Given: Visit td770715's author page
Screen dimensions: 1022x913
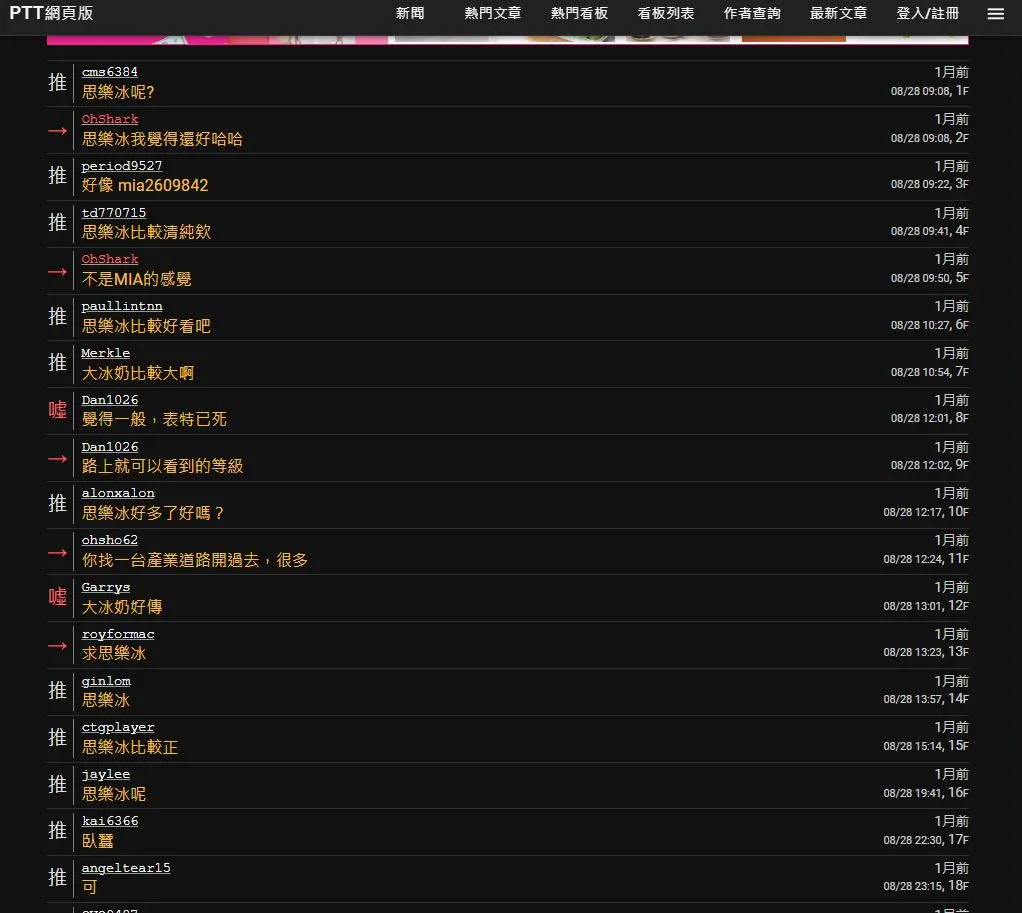Looking at the screenshot, I should (113, 213).
